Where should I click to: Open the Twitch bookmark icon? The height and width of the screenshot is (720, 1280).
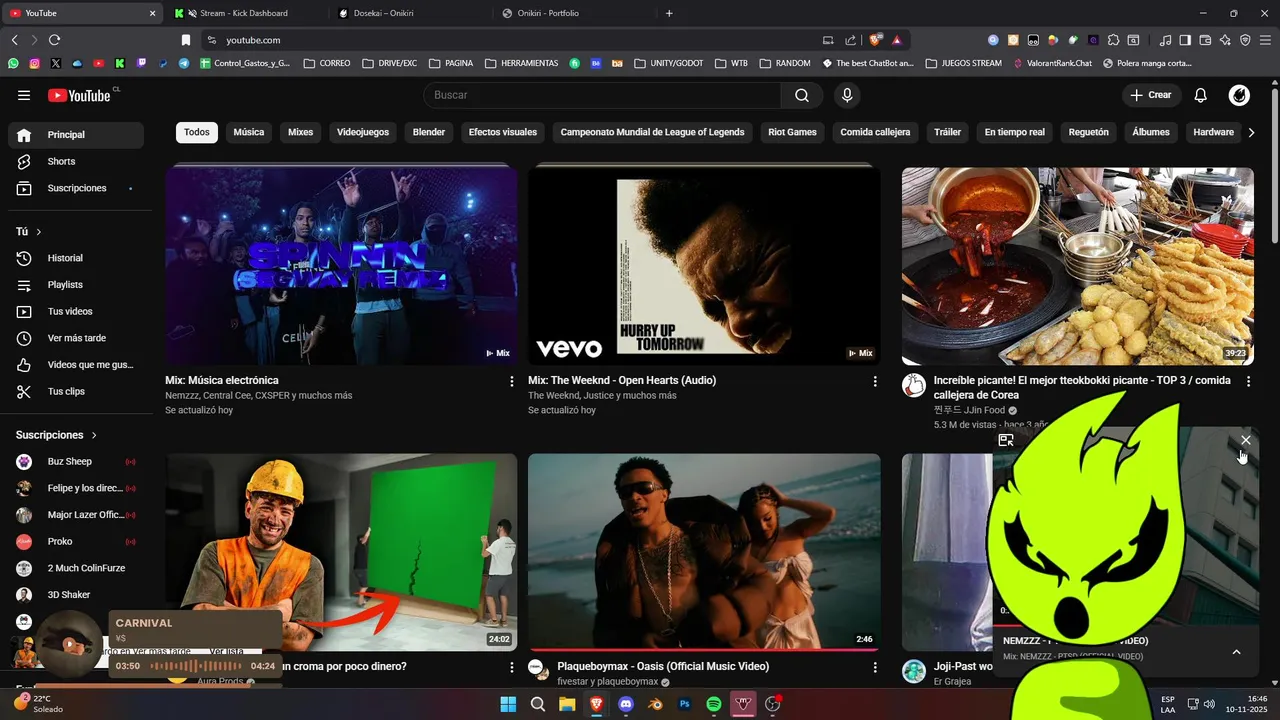coord(141,63)
